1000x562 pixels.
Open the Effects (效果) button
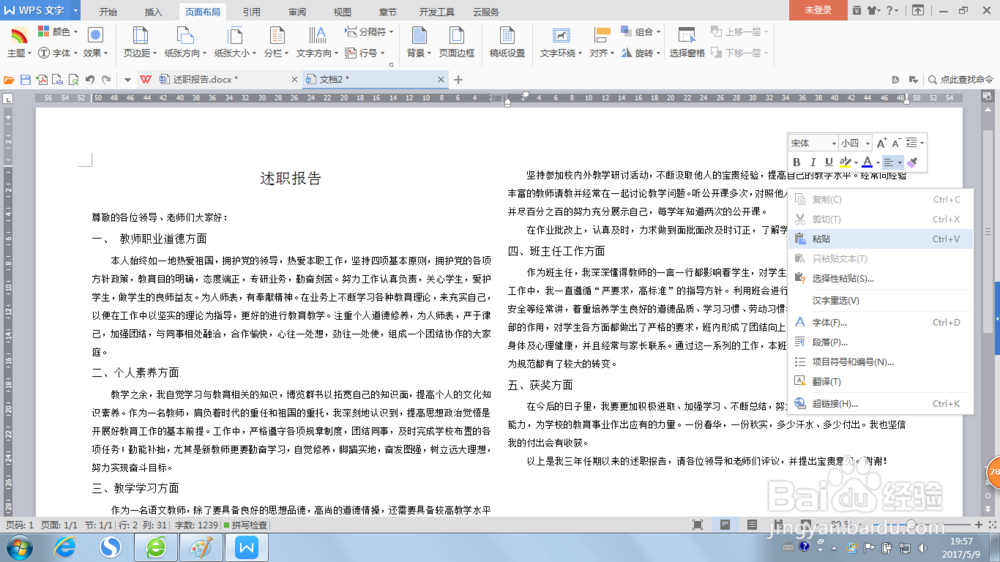[x=95, y=43]
